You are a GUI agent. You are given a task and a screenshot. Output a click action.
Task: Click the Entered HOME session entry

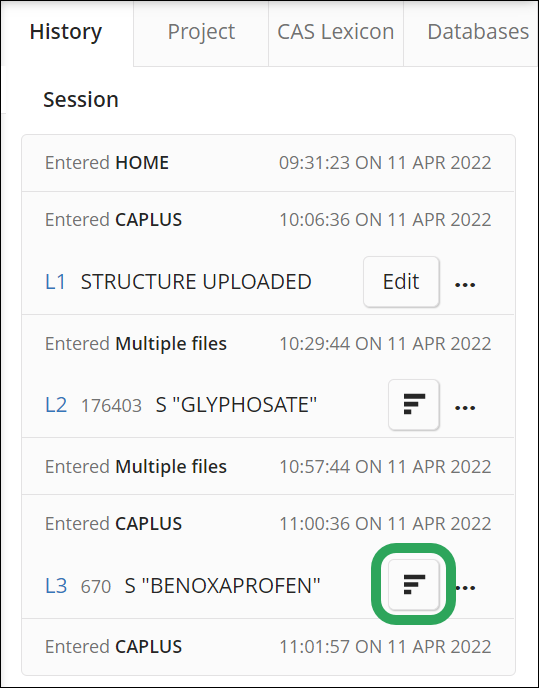click(268, 163)
